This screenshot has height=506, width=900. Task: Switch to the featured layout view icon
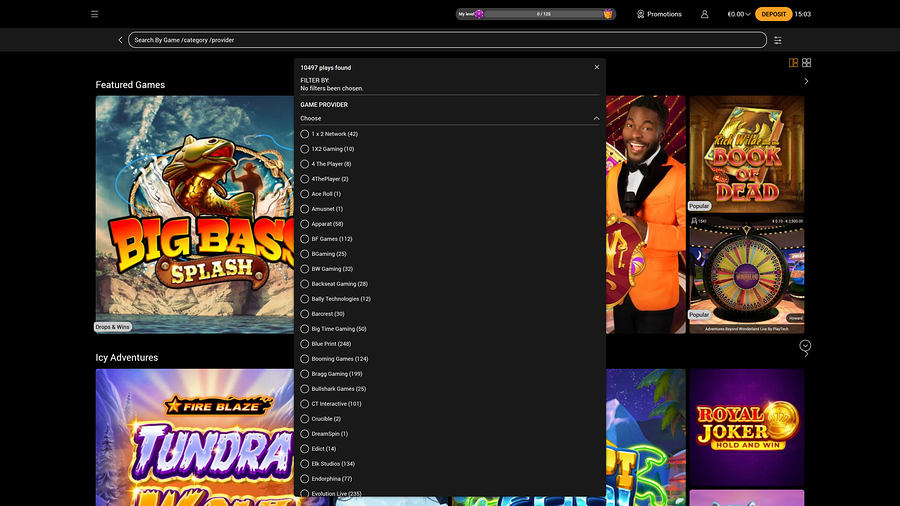[793, 63]
